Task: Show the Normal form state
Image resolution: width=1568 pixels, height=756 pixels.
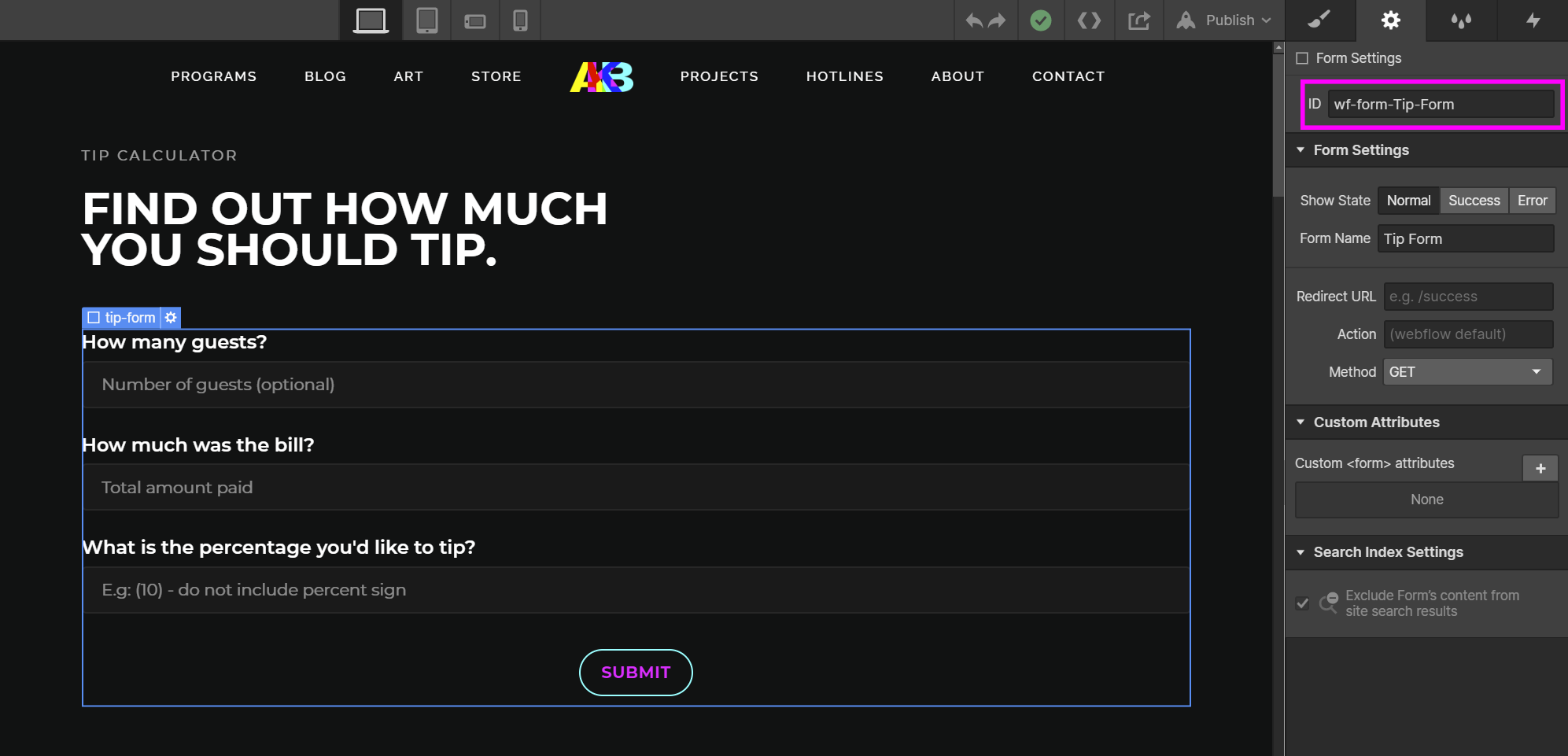Action: click(x=1408, y=201)
